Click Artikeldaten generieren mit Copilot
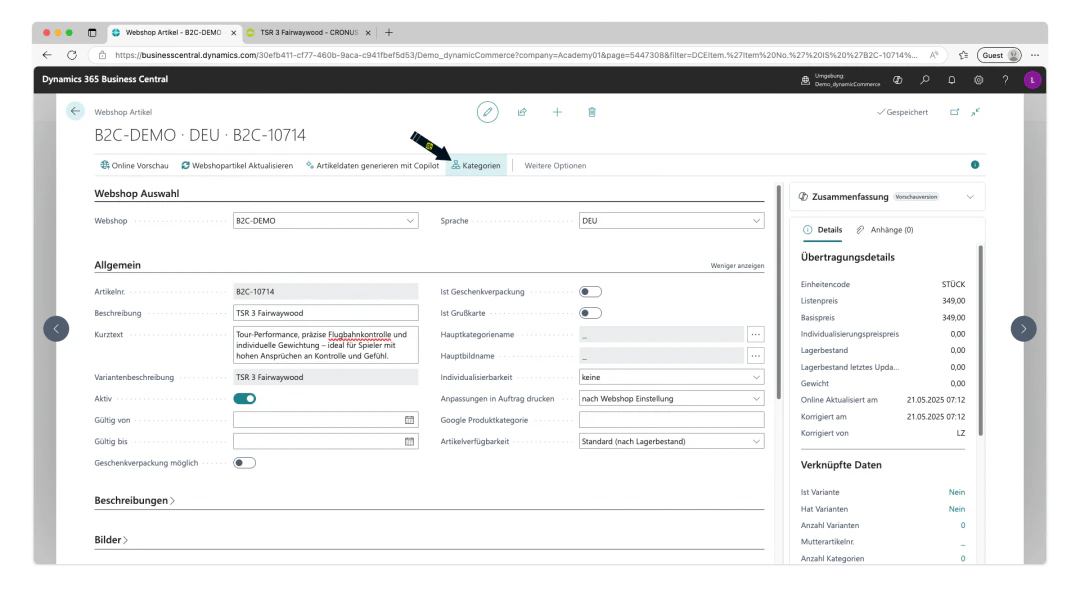Image resolution: width=1080 pixels, height=608 pixels. coord(373,165)
